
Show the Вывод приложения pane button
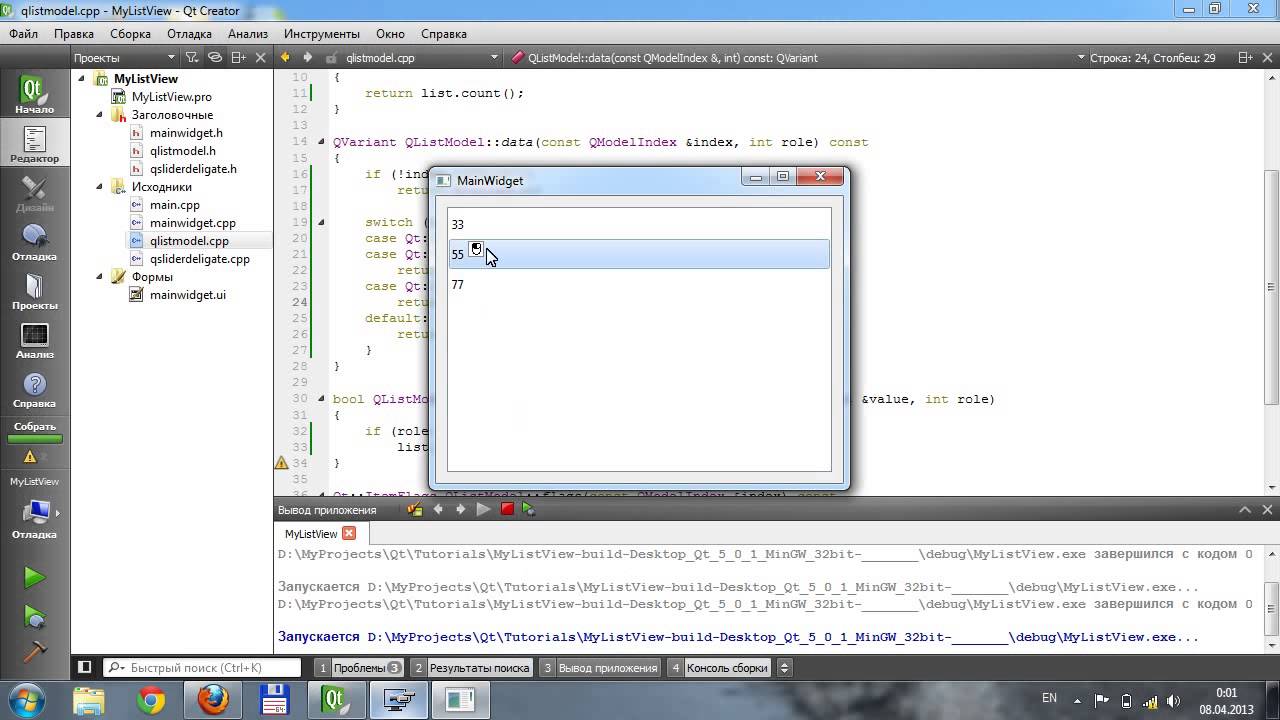click(600, 667)
